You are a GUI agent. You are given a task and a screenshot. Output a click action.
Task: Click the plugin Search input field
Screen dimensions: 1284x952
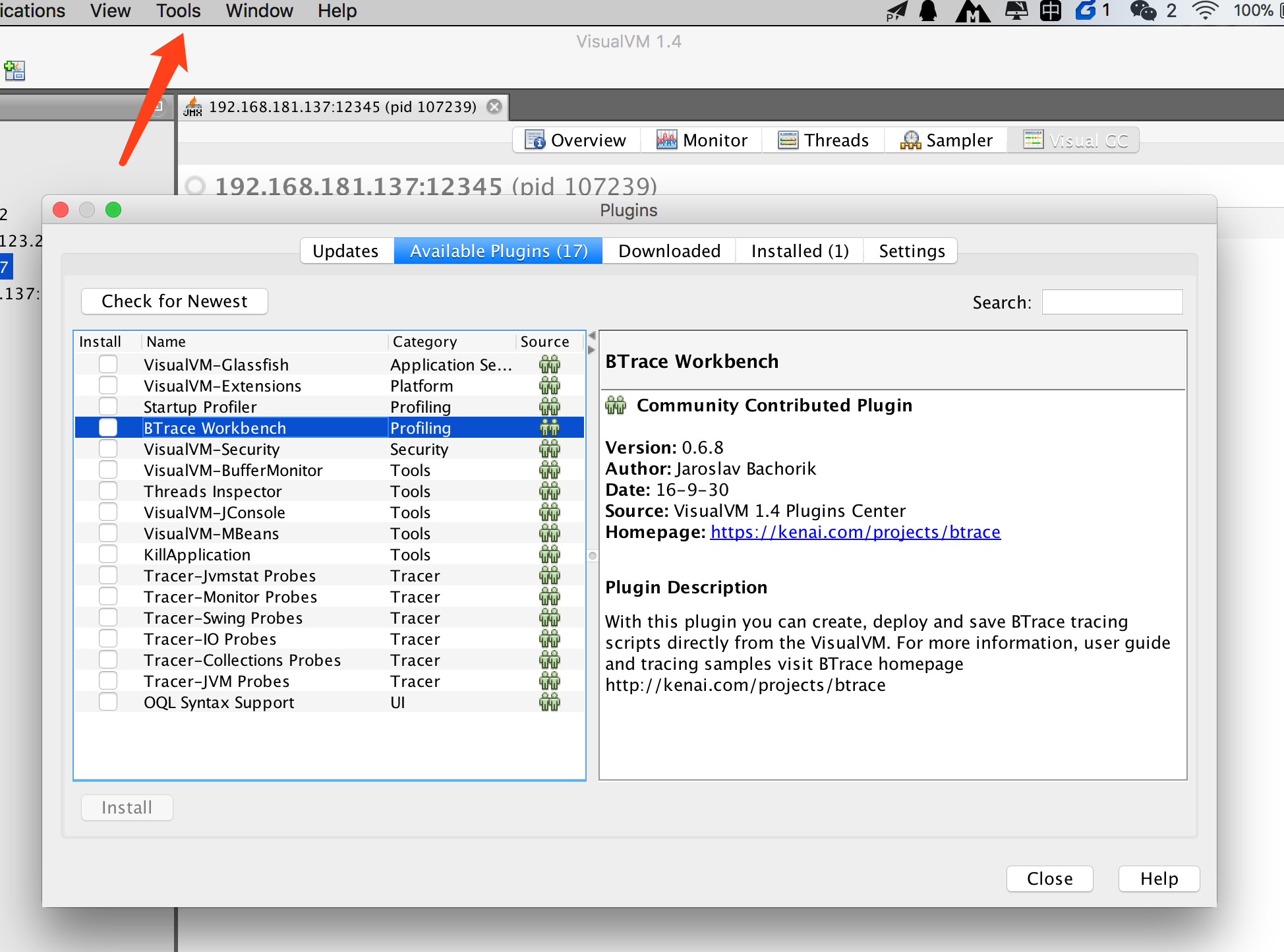1112,302
